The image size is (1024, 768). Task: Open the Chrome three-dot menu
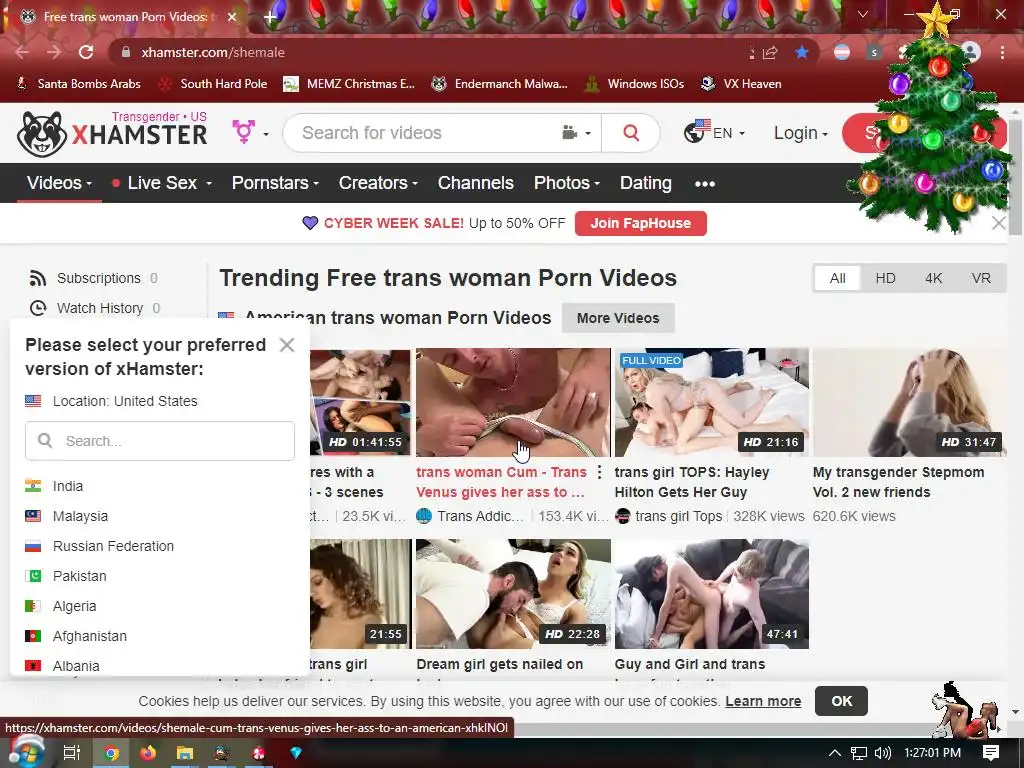[1002, 52]
